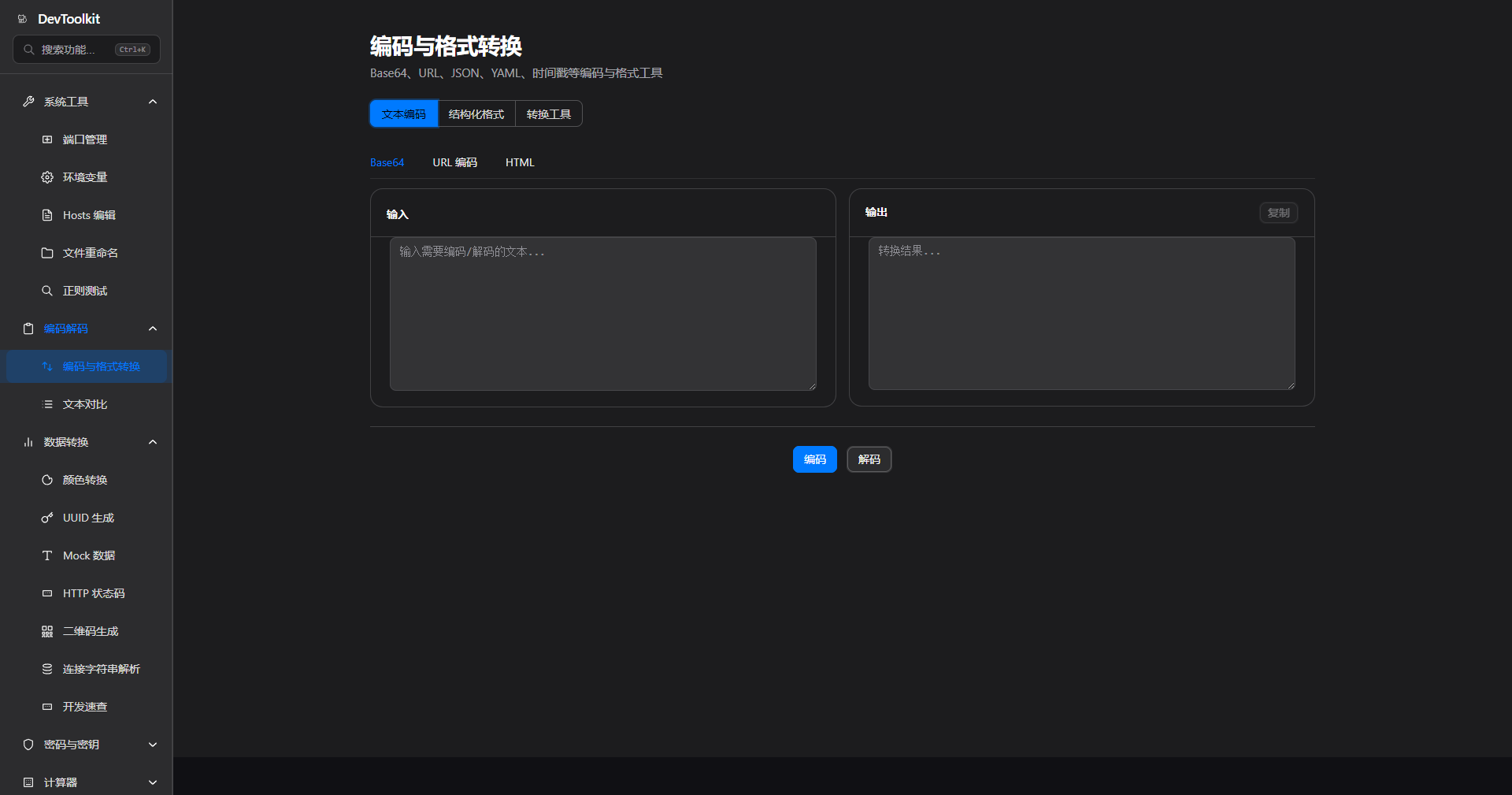
Task: Click the 解码 button
Action: [869, 459]
